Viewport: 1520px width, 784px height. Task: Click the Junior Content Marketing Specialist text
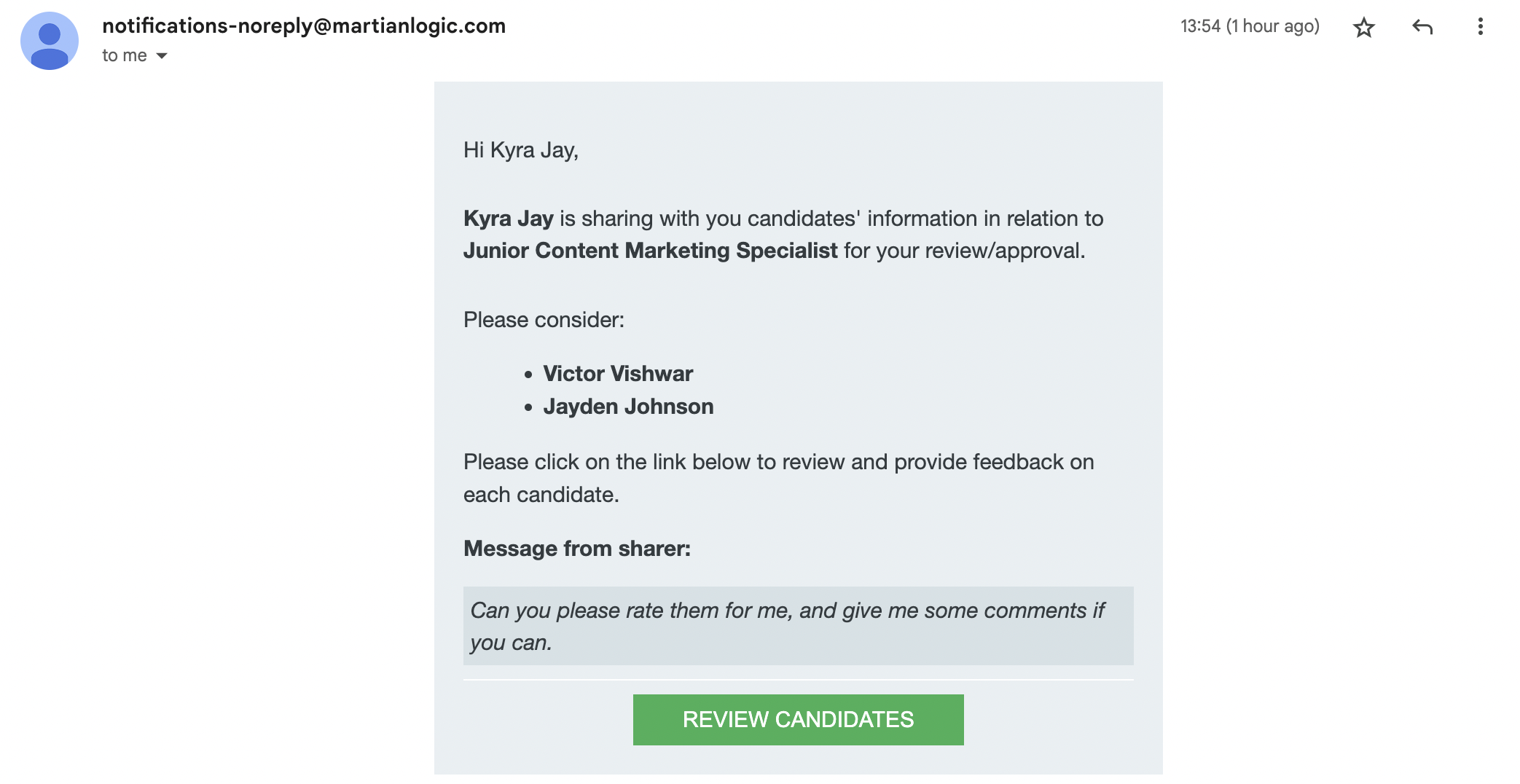pyautogui.click(x=650, y=251)
